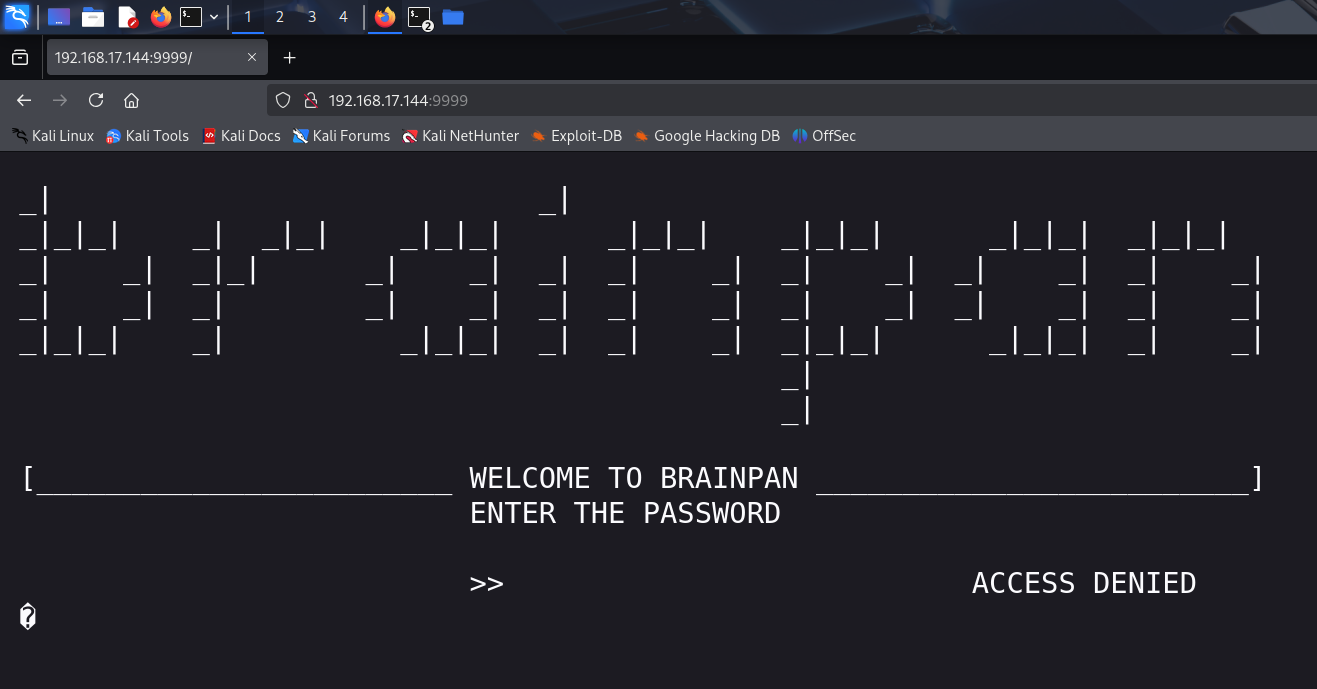Open the Kali applications menu
Viewport: 1317px width, 689px height.
pyautogui.click(x=17, y=17)
